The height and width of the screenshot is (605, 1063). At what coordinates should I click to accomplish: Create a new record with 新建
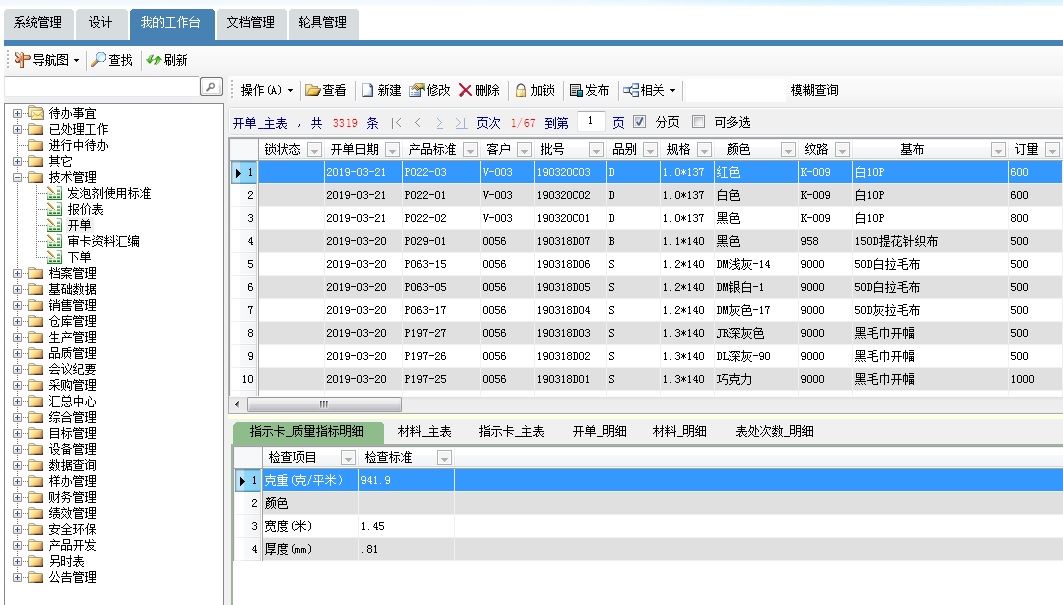click(x=368, y=90)
